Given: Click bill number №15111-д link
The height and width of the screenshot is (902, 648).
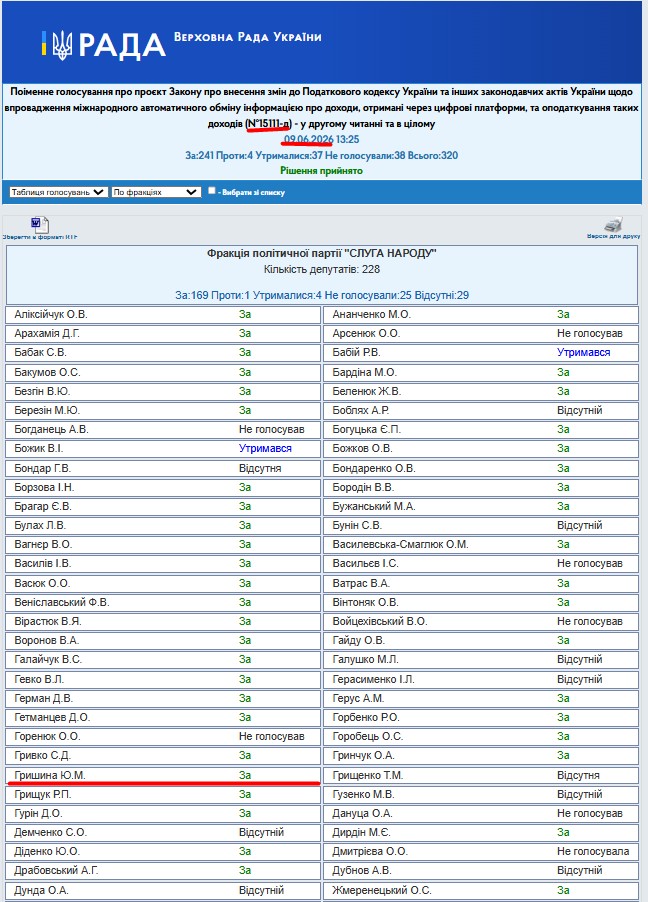Looking at the screenshot, I should (x=268, y=123).
